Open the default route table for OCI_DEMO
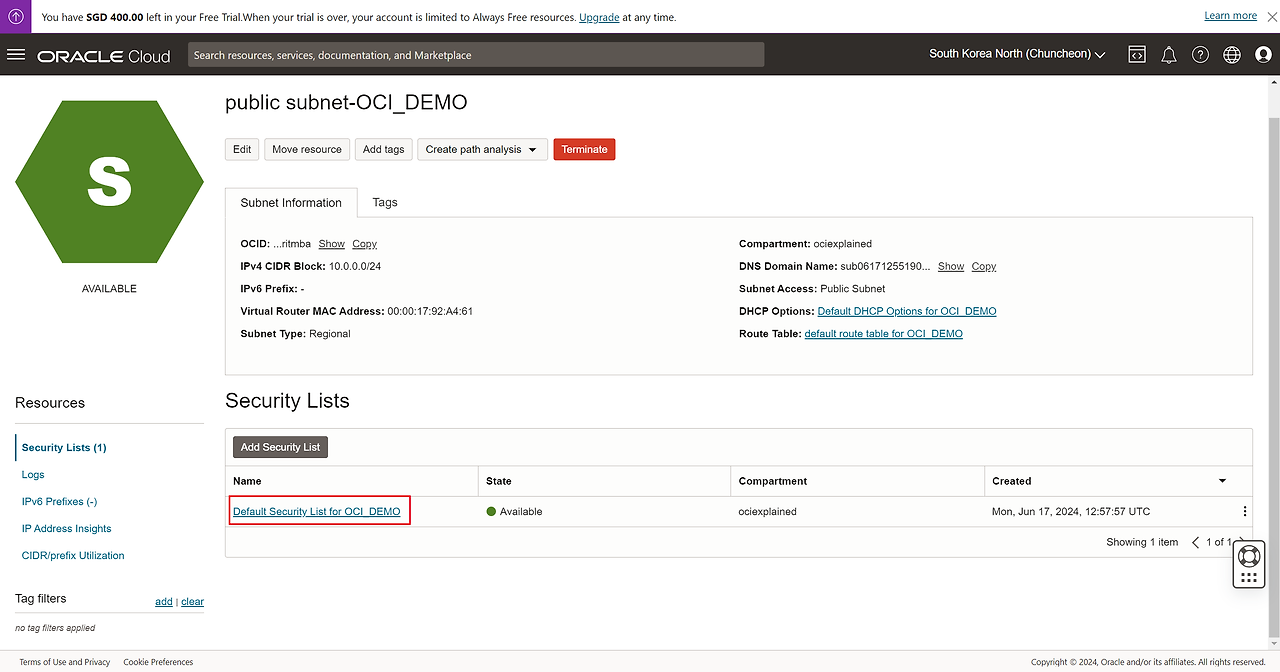Screen dimensions: 1280x672 pos(883,334)
